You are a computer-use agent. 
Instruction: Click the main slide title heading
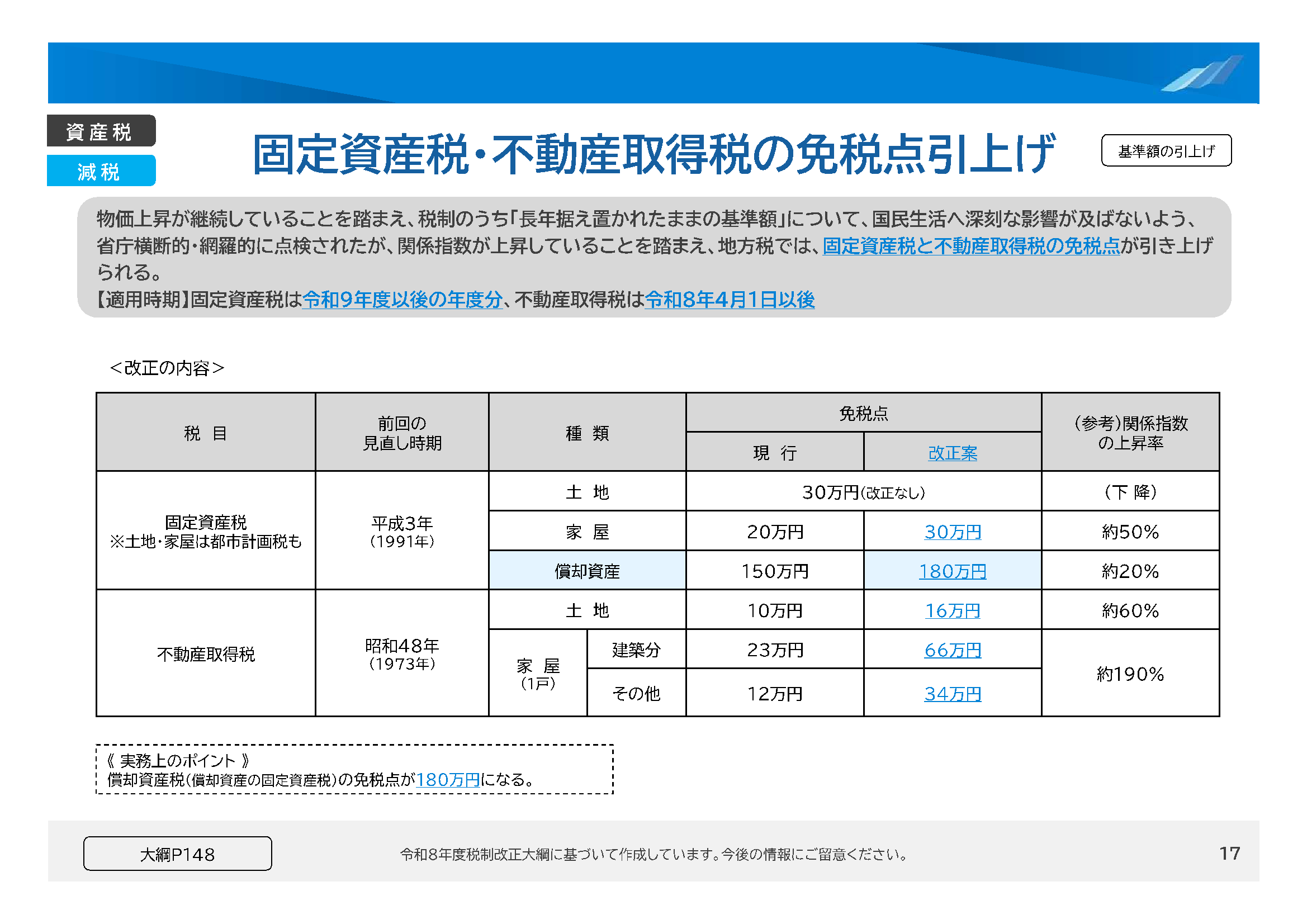click(x=654, y=154)
